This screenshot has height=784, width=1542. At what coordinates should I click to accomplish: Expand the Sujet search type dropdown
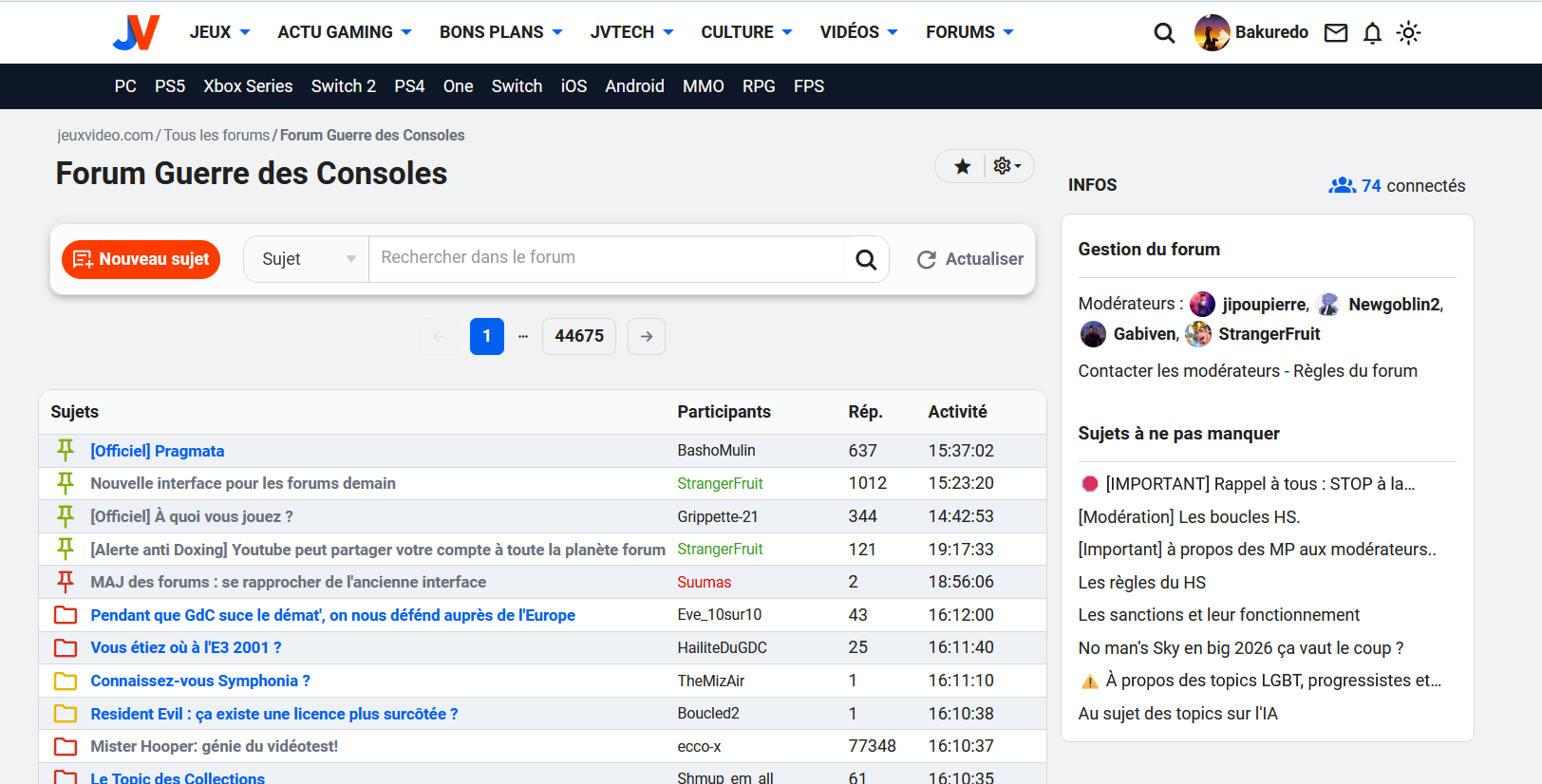(x=307, y=259)
